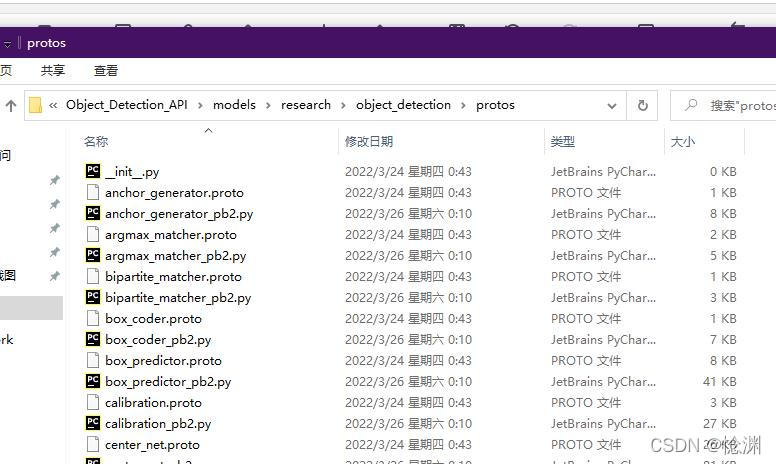Open the chevron after object_detection breadcrumb

463,105
